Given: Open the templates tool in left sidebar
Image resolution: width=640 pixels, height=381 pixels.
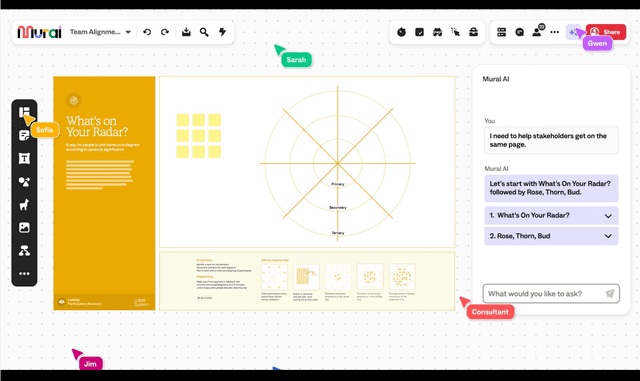Looking at the screenshot, I should pos(24,112).
